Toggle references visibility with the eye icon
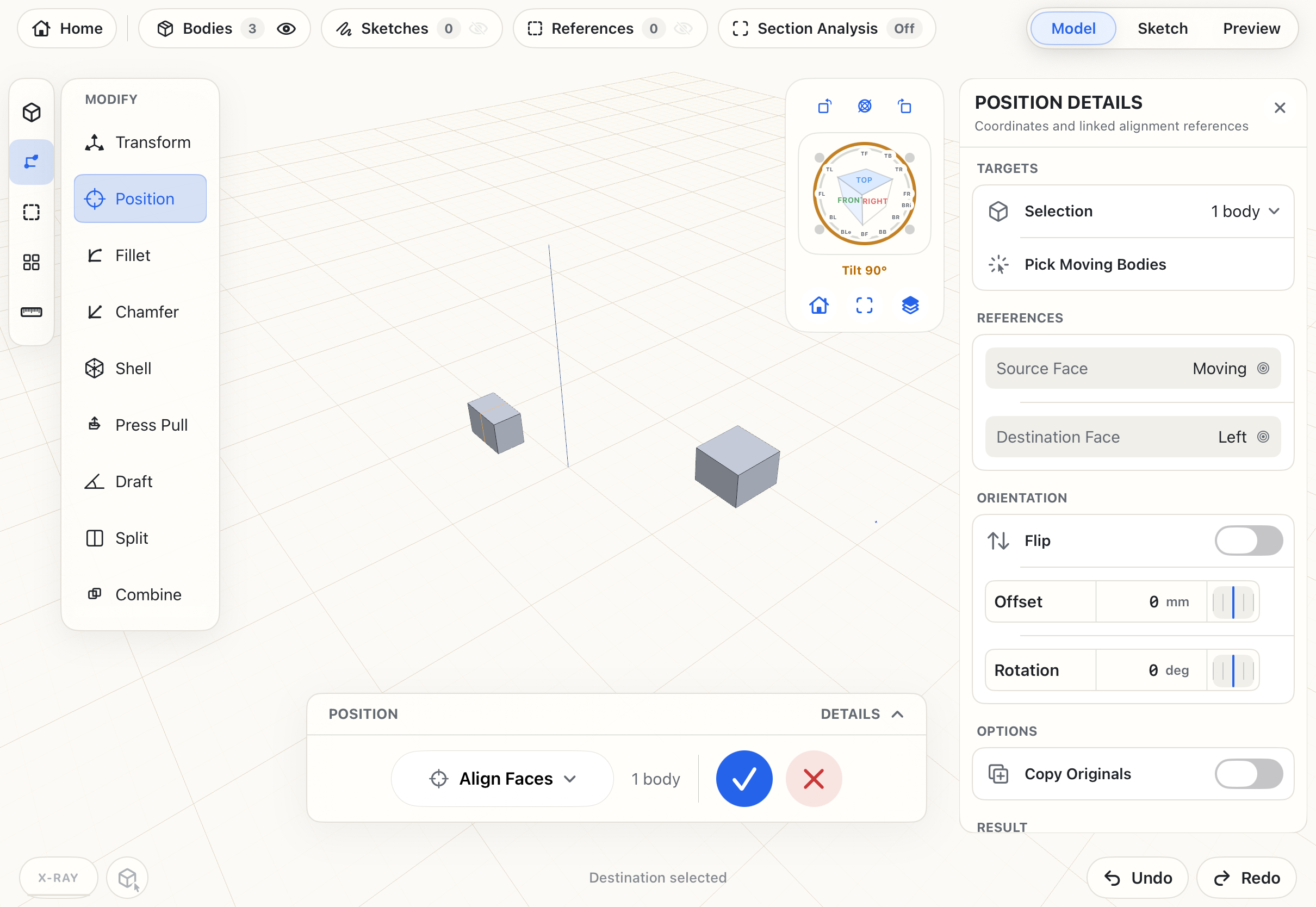This screenshot has height=907, width=1316. pyautogui.click(x=683, y=28)
